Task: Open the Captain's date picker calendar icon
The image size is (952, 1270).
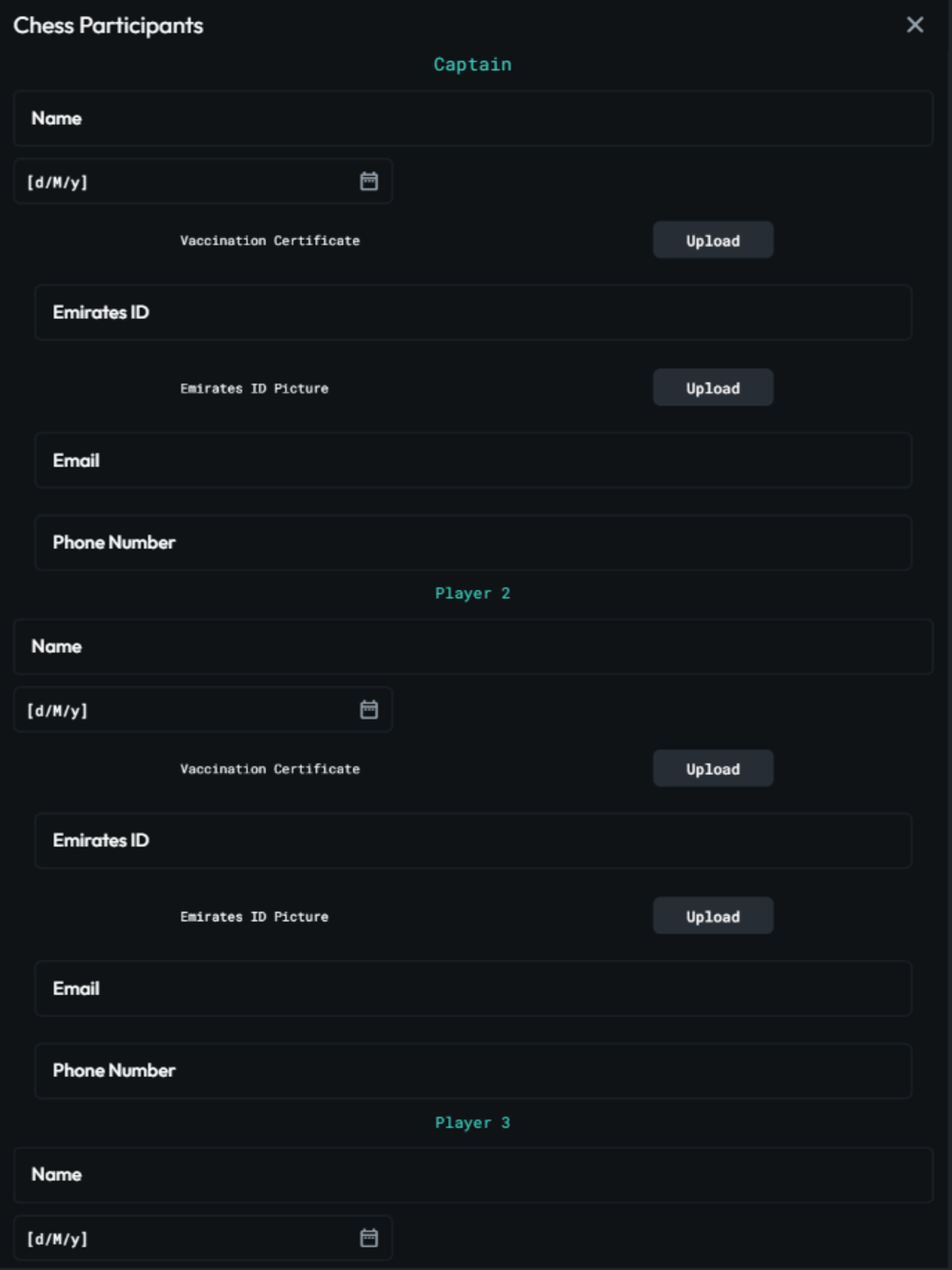Action: coord(369,181)
